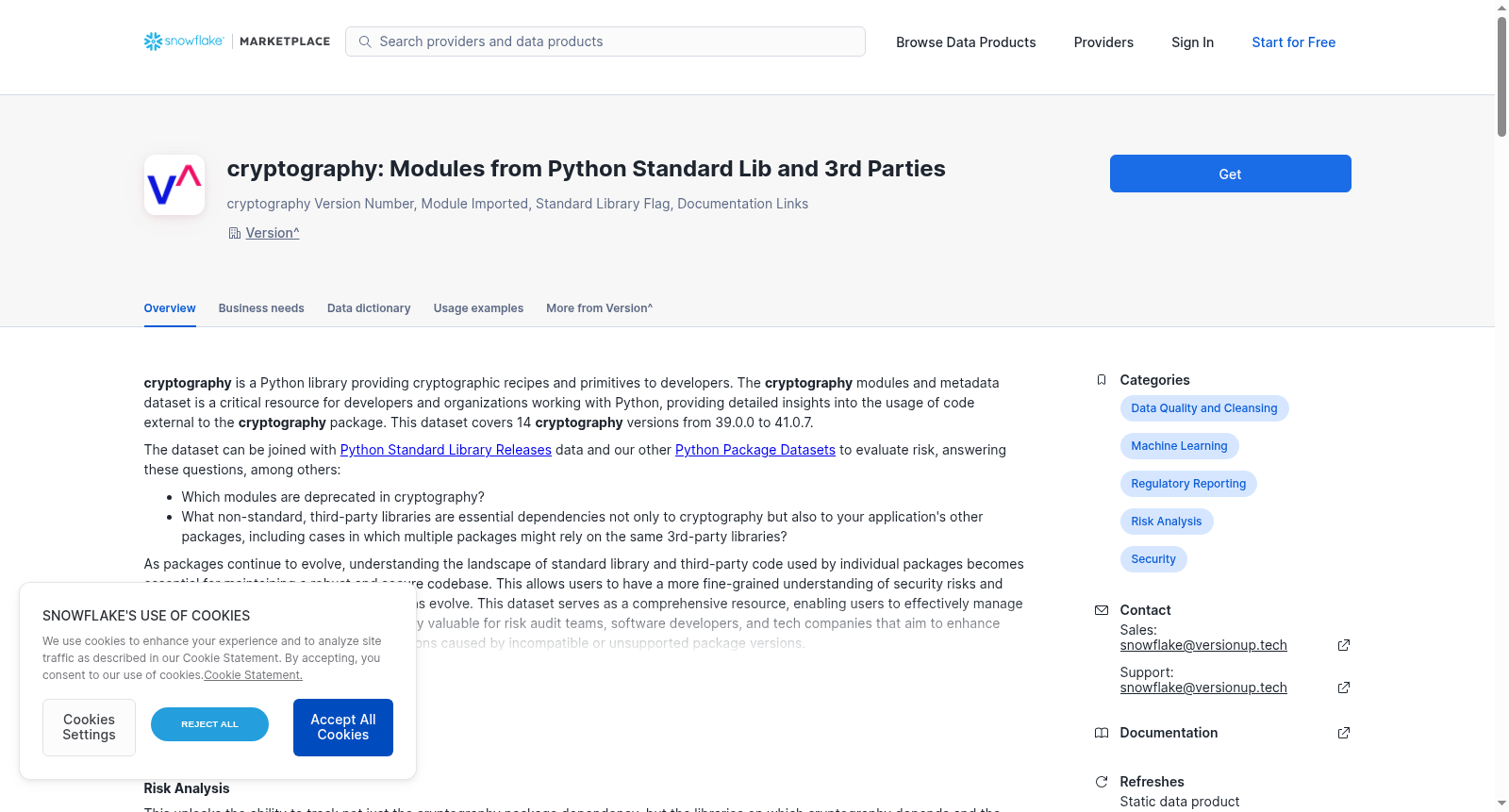
Task: Click the Contact heading
Action: pos(1145,610)
